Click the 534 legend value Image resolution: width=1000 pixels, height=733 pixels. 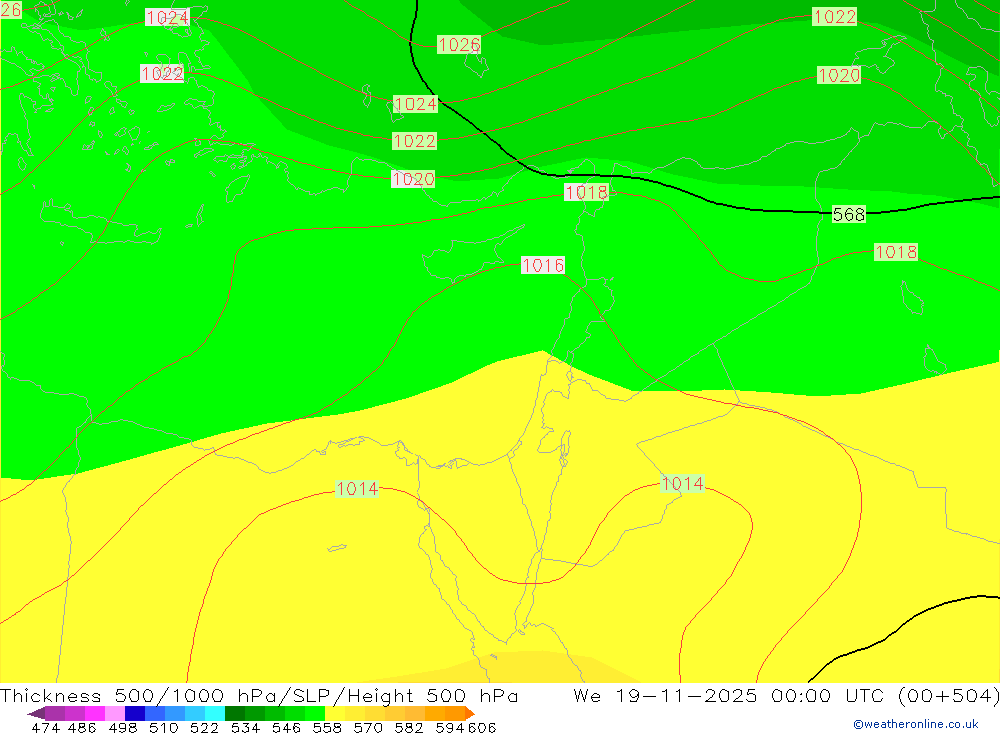245,727
